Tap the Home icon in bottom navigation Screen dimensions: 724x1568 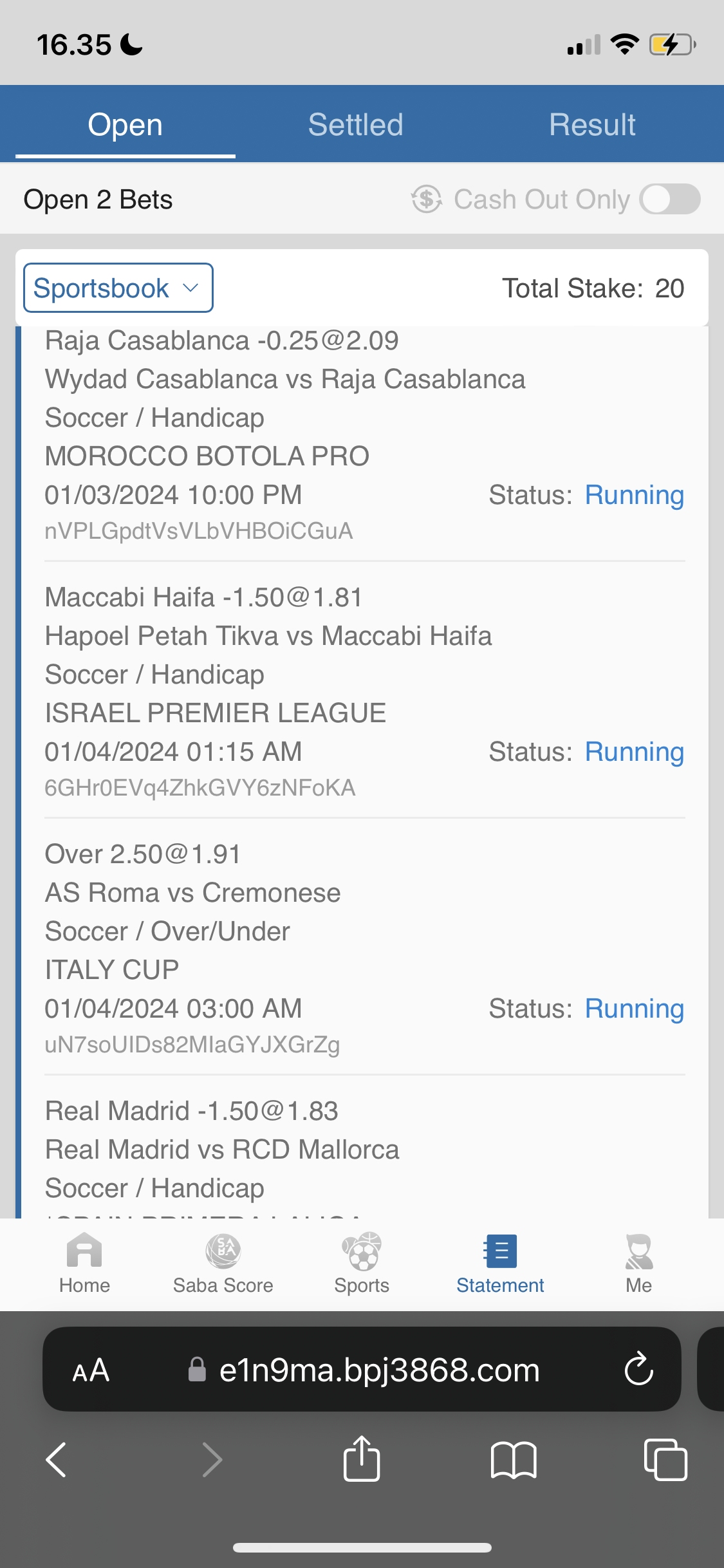pos(84,1252)
